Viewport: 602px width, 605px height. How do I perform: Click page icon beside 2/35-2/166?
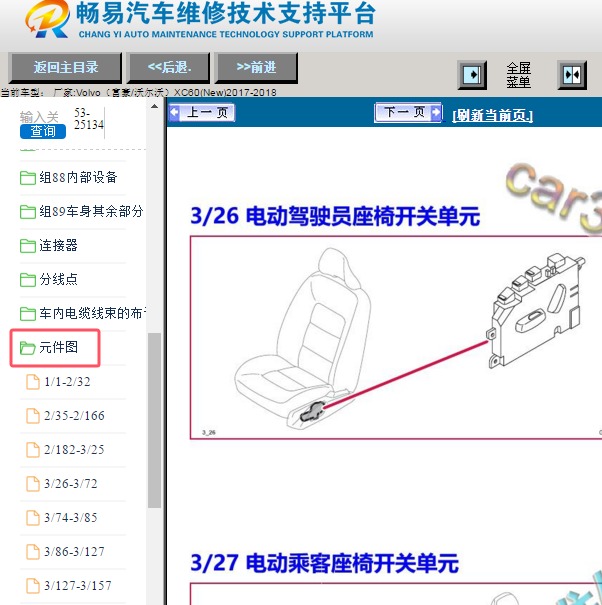click(33, 416)
